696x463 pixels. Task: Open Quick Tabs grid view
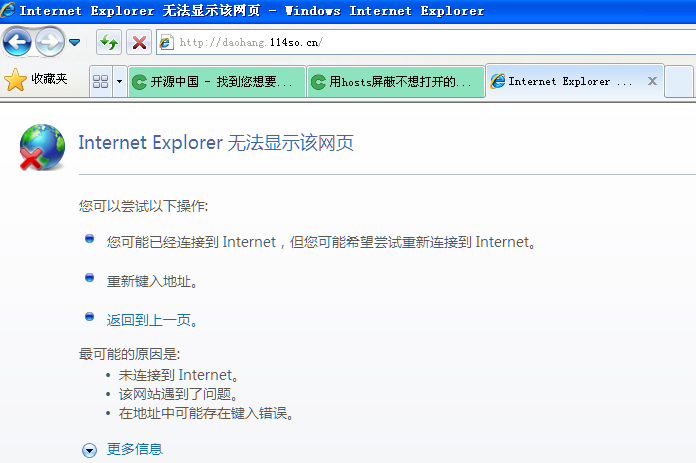(101, 81)
